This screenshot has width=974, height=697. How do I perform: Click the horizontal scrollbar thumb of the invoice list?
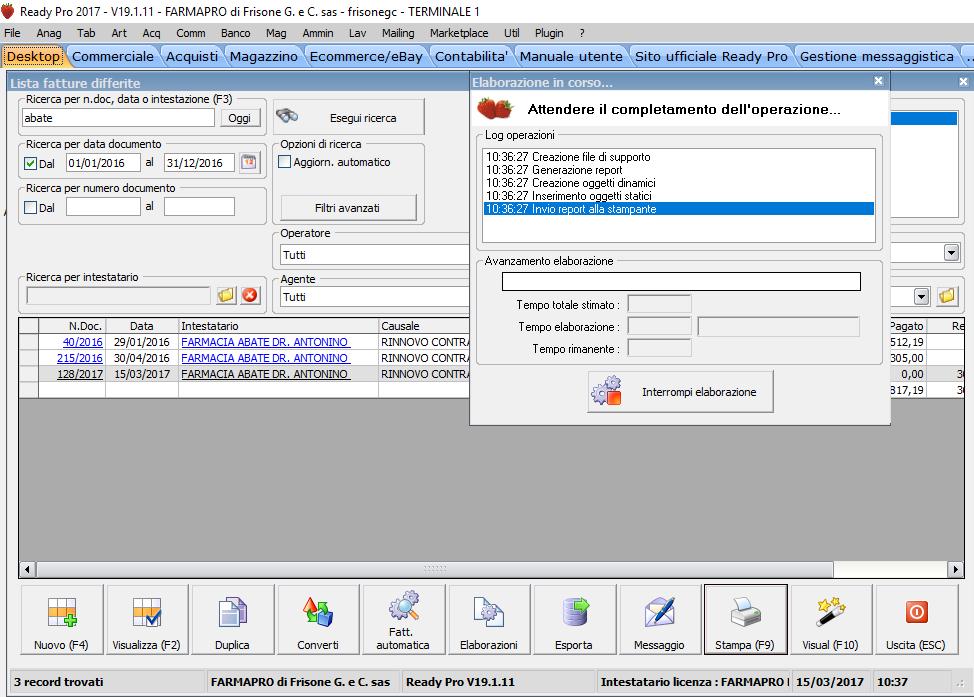click(x=434, y=569)
